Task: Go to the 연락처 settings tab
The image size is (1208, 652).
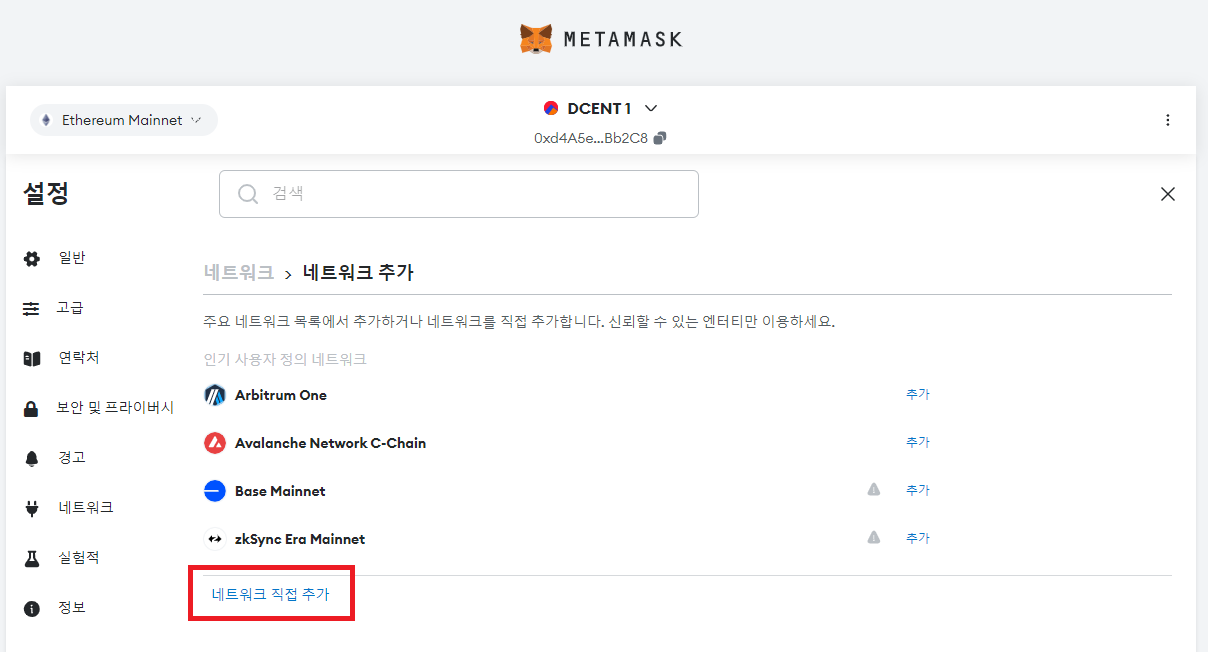Action: 79,358
